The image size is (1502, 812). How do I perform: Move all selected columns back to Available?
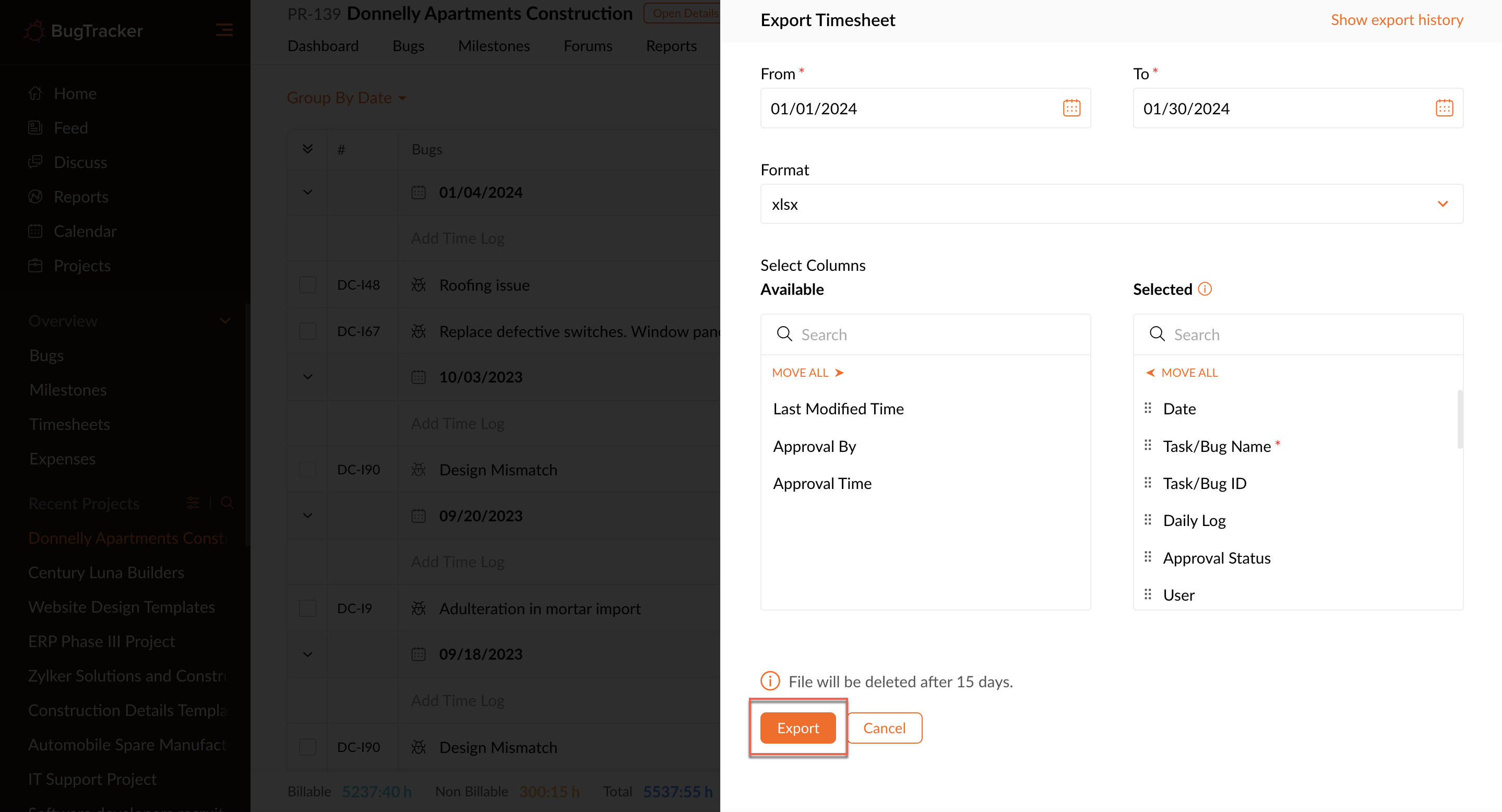click(x=1182, y=373)
